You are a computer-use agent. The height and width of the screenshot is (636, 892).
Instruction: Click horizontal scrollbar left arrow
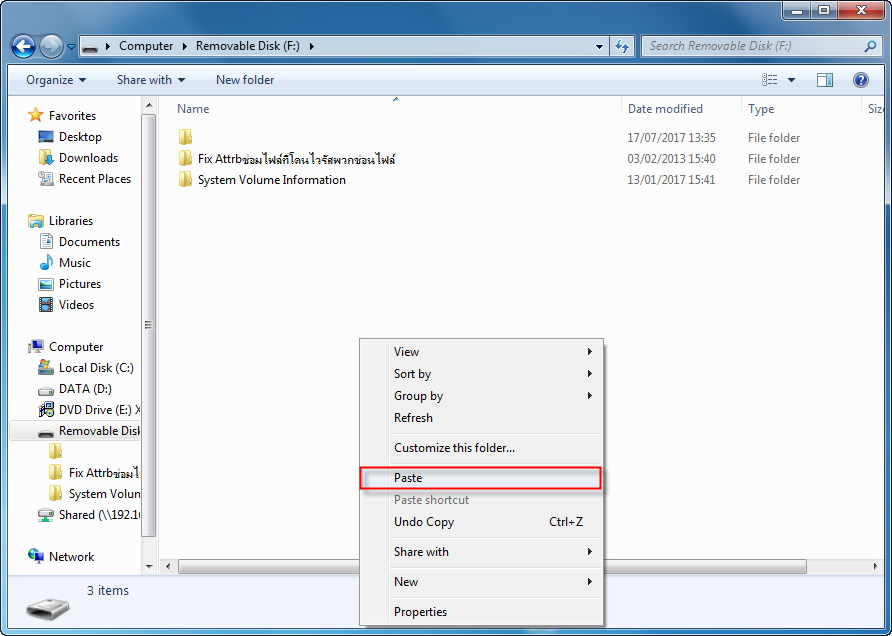168,567
